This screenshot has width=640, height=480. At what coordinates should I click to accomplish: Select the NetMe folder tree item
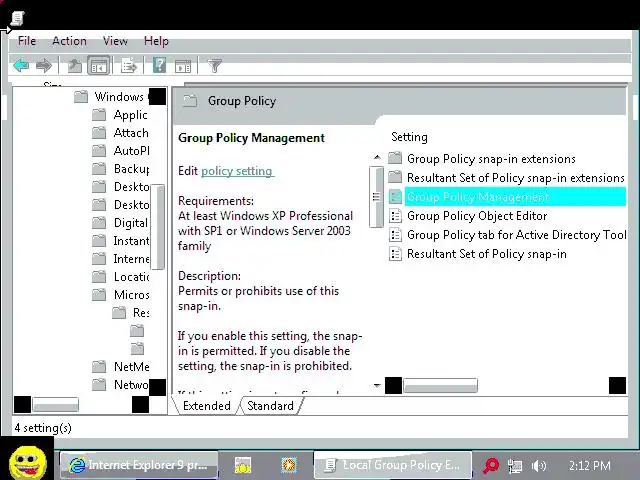pos(121,367)
